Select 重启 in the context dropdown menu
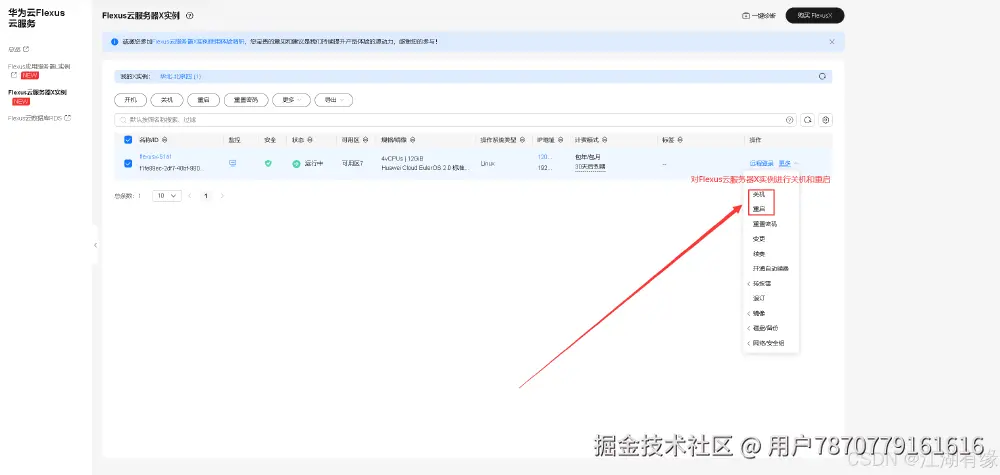This screenshot has height=475, width=1000. tap(758, 209)
